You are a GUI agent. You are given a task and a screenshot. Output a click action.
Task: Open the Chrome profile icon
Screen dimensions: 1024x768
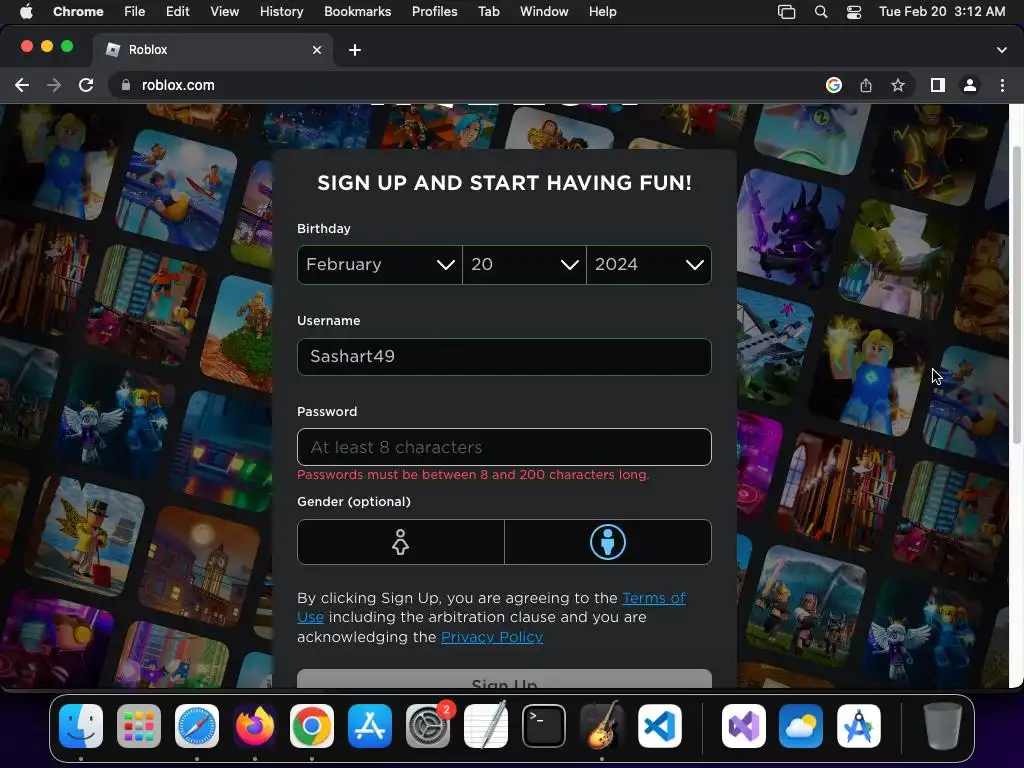click(970, 85)
